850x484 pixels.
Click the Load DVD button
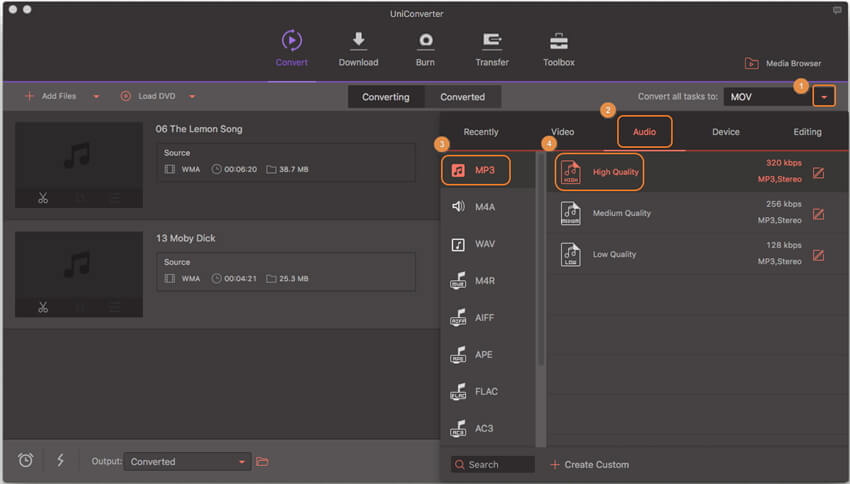pos(147,96)
